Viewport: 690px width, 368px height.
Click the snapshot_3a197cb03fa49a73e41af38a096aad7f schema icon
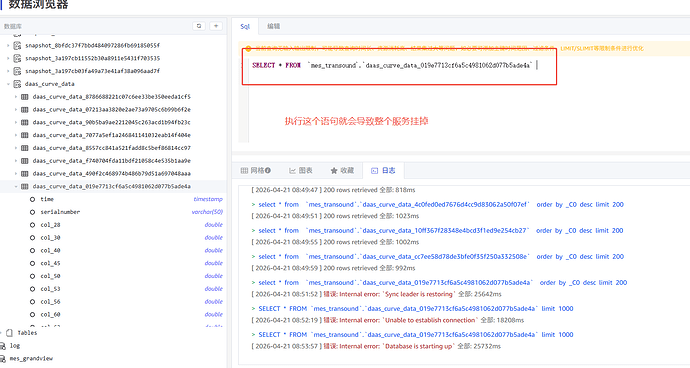(x=17, y=71)
